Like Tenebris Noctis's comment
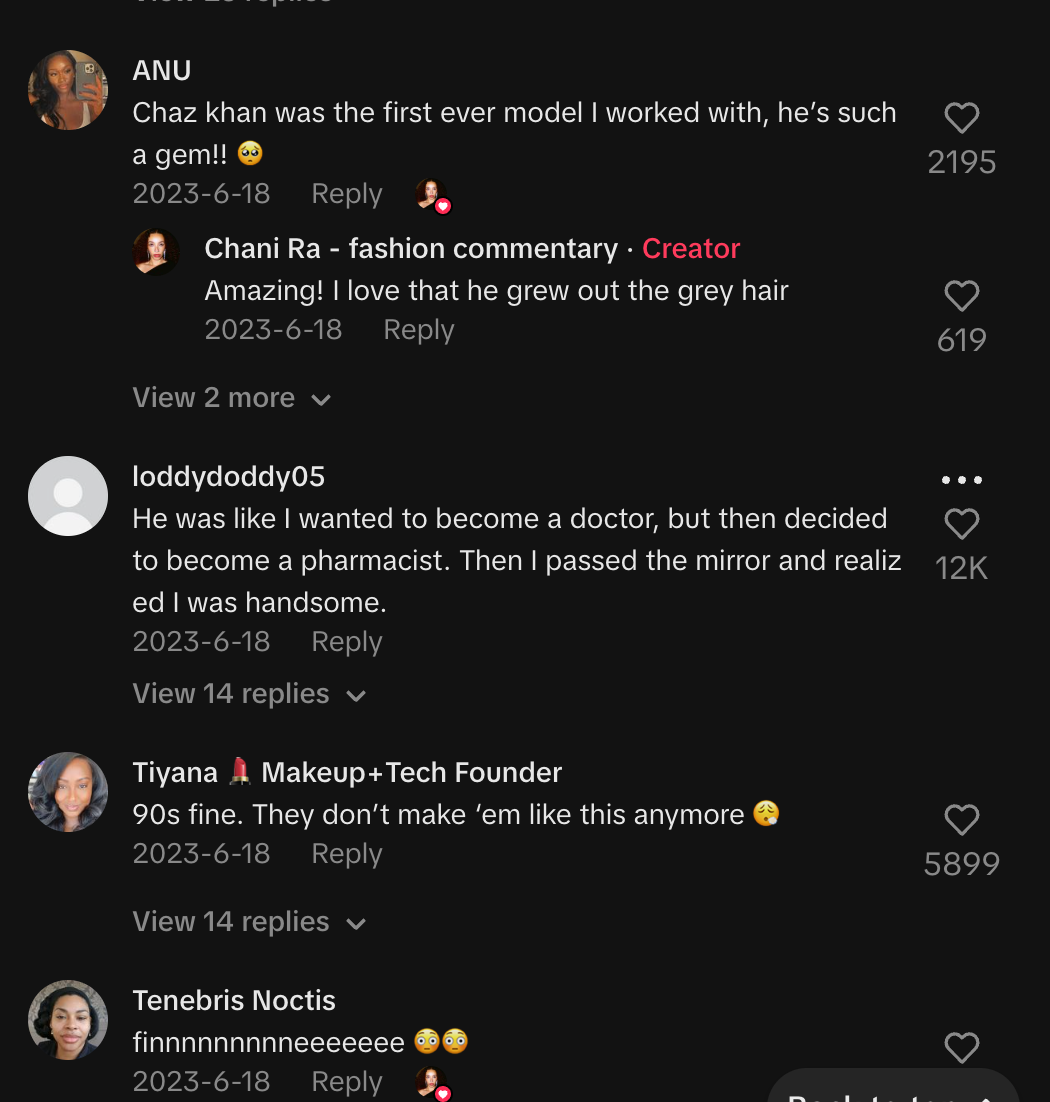Viewport: 1050px width, 1102px height. coord(961,1048)
